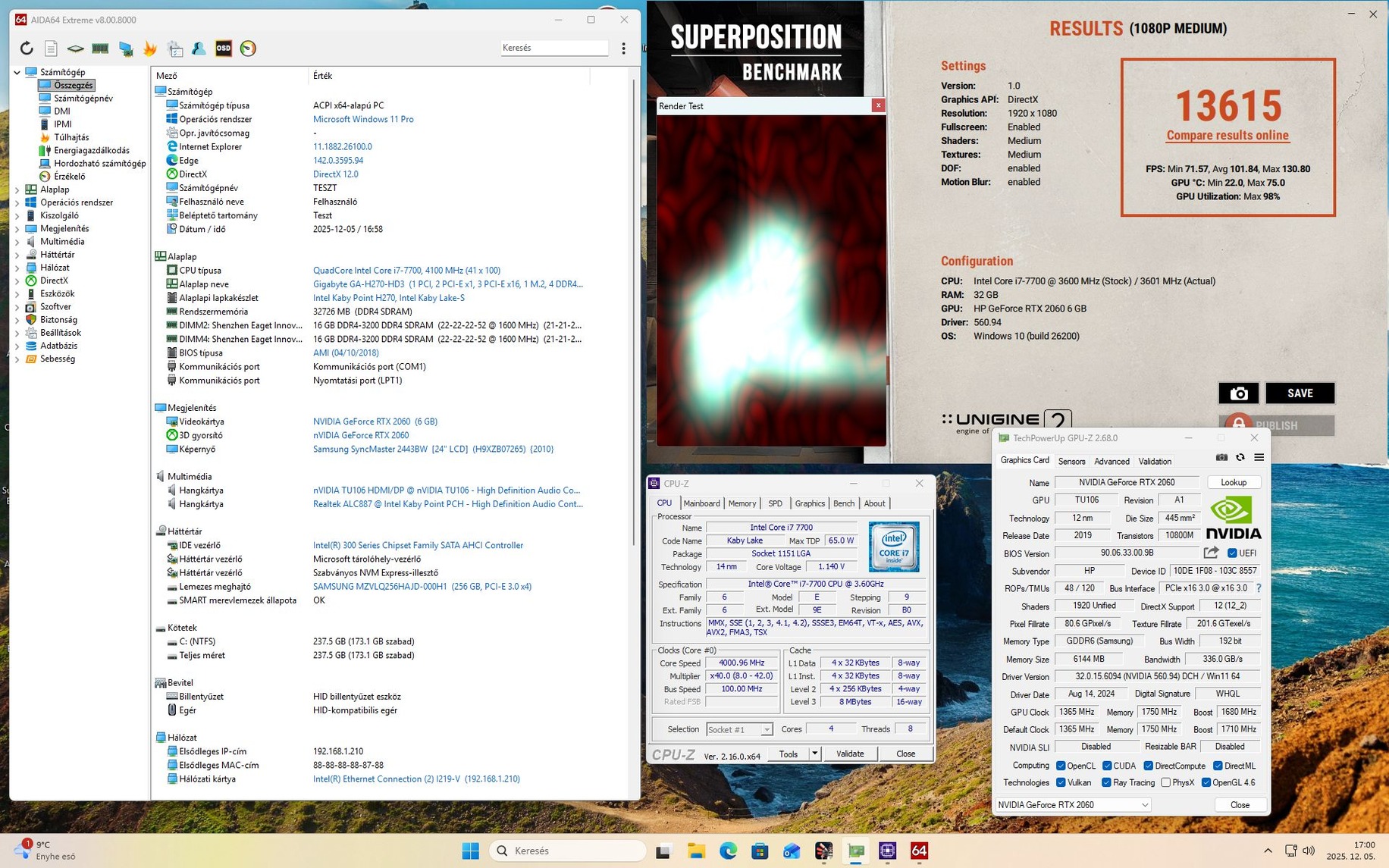Click the GPU-Z refresh icon

coord(1240,457)
